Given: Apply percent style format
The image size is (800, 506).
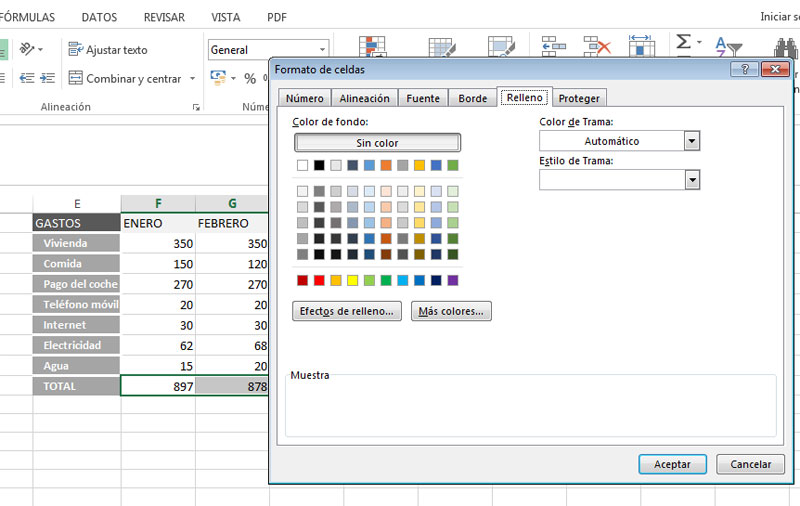Looking at the screenshot, I should click(x=249, y=79).
